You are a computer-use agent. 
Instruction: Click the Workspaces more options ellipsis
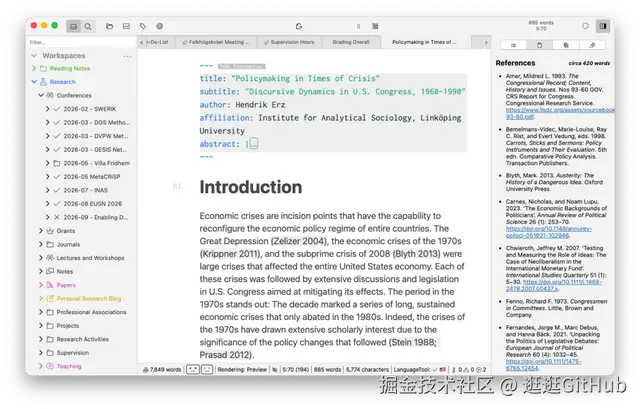[127, 56]
